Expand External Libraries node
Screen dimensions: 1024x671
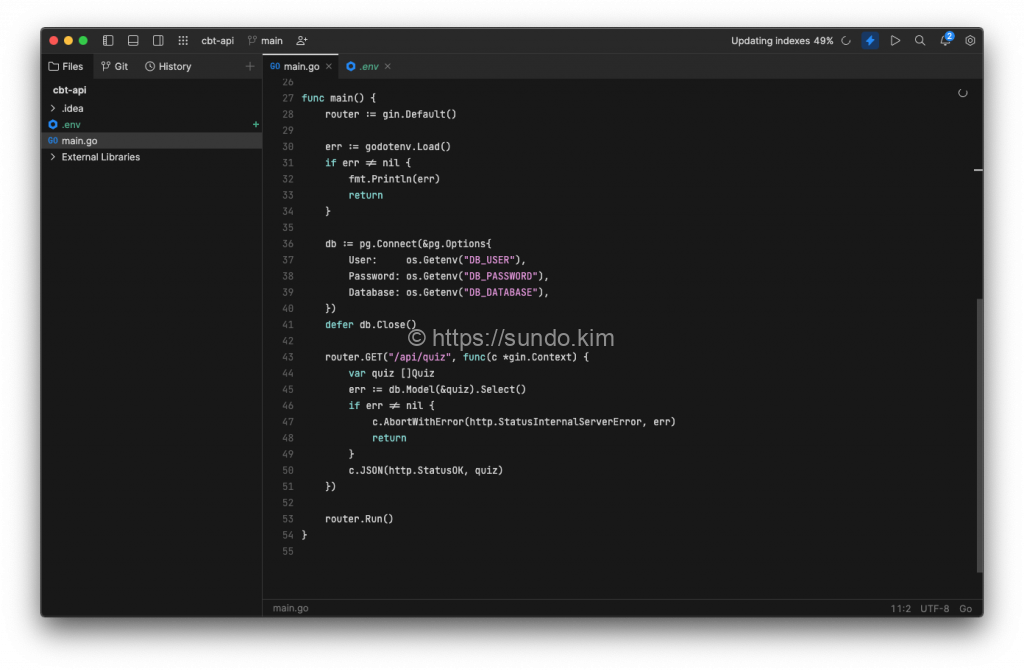[53, 157]
